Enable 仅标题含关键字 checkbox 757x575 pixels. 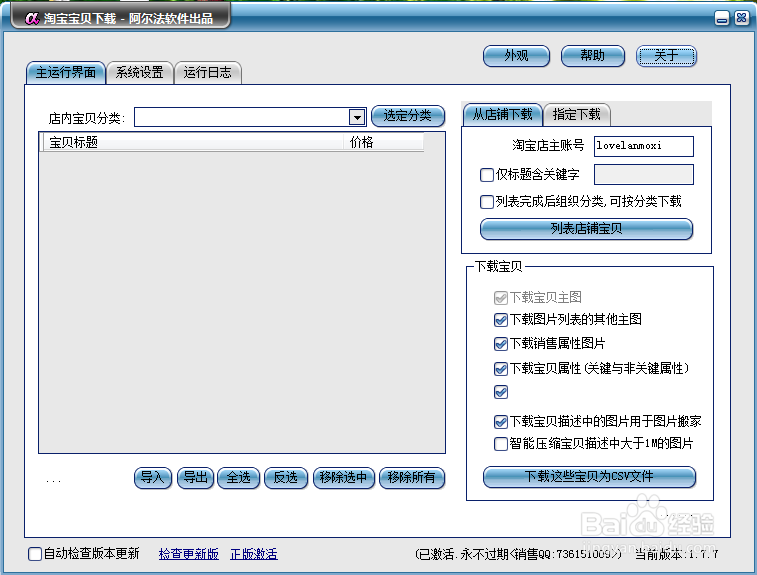pyautogui.click(x=487, y=174)
